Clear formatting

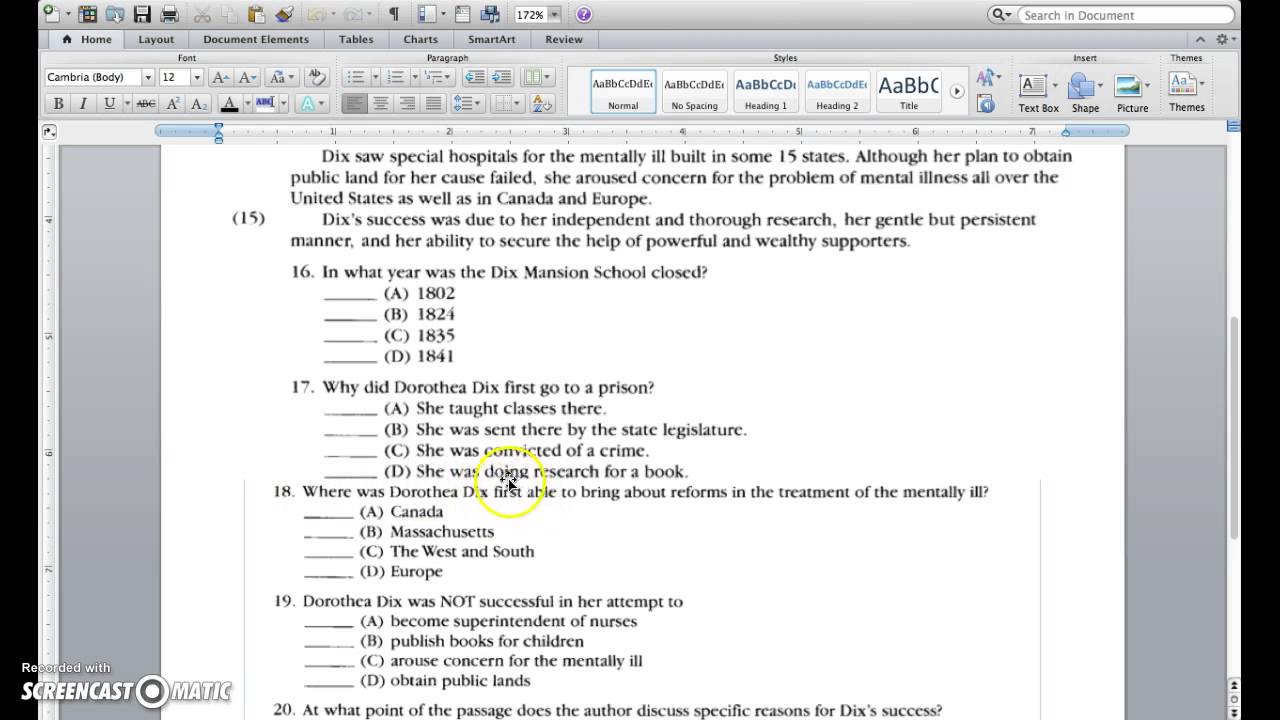pyautogui.click(x=317, y=77)
